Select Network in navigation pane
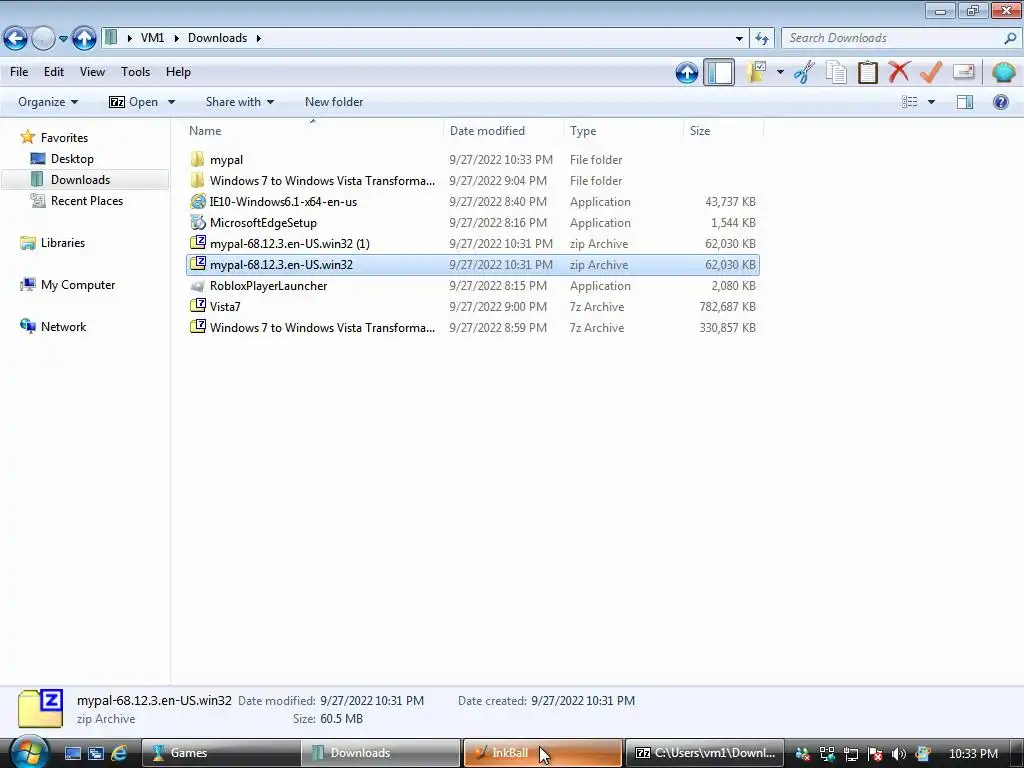 pyautogui.click(x=63, y=327)
